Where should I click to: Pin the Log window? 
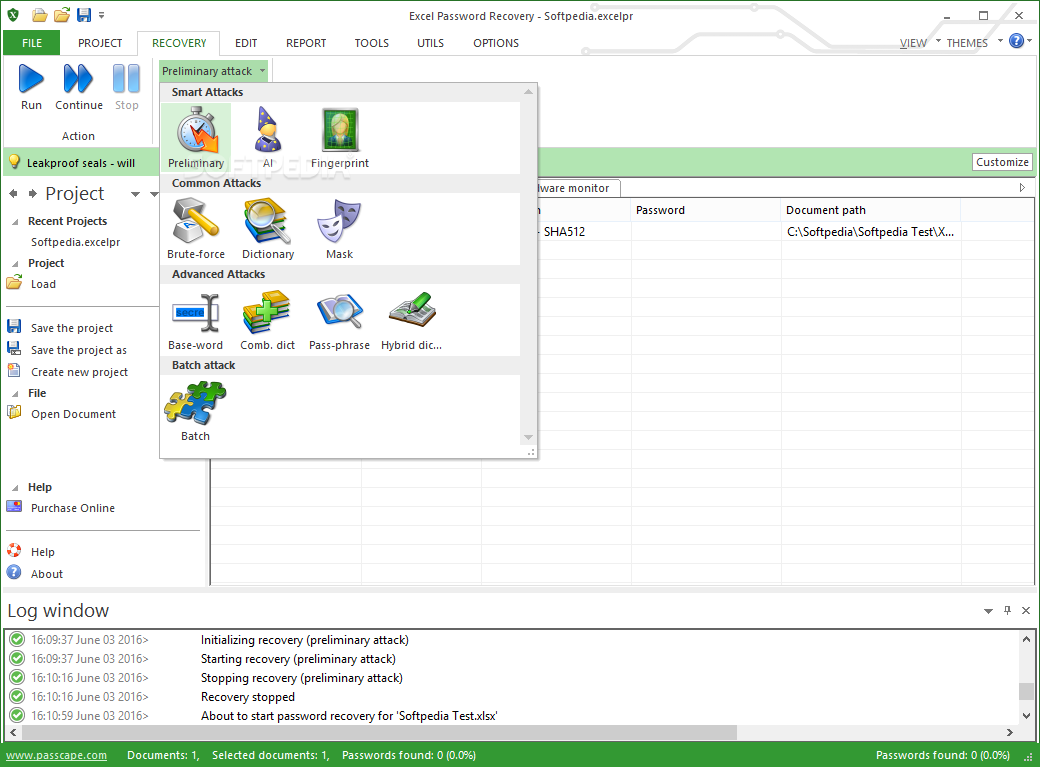[1008, 610]
